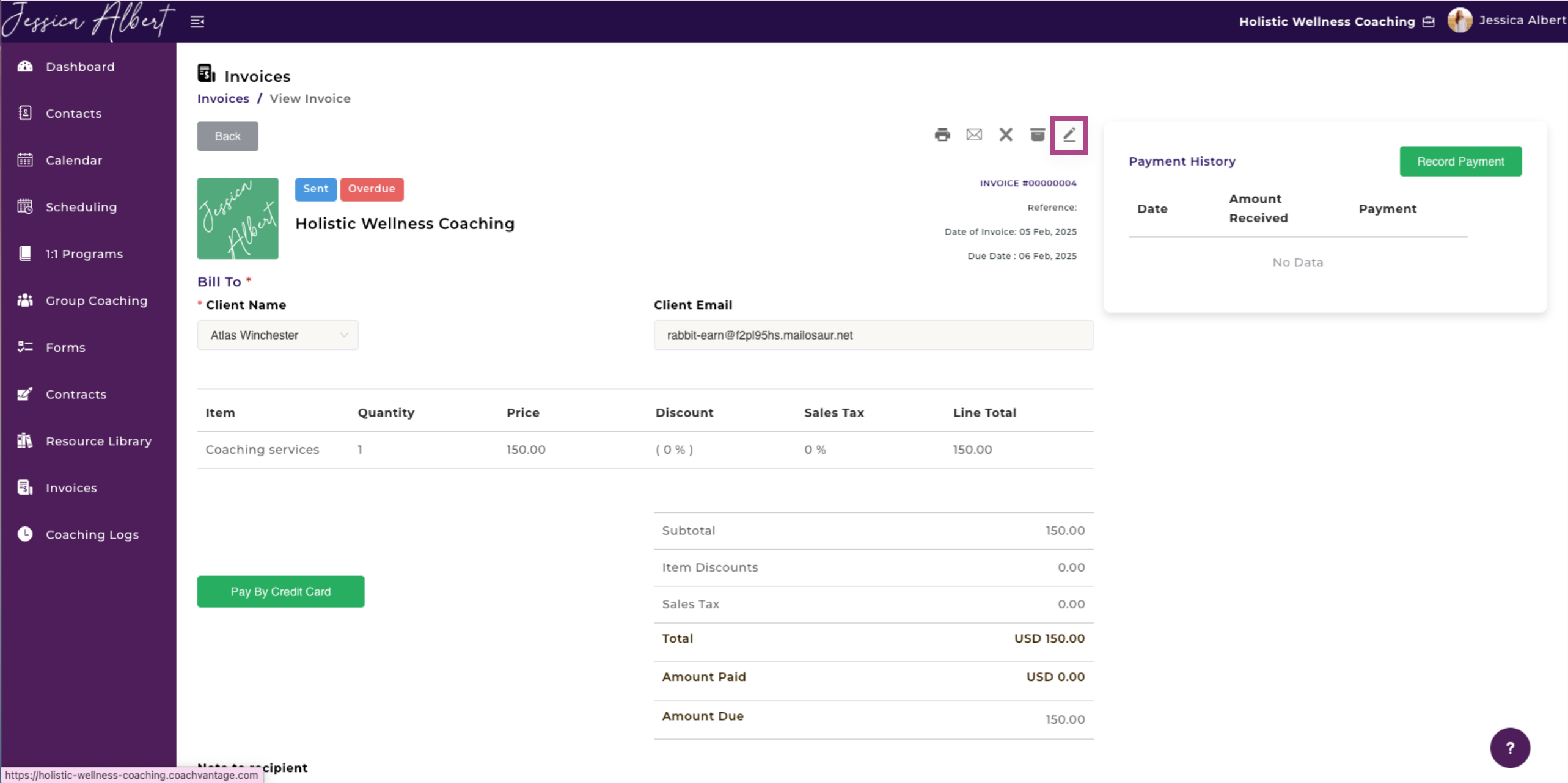Click the Resource Library books icon
1568x783 pixels.
(x=25, y=441)
